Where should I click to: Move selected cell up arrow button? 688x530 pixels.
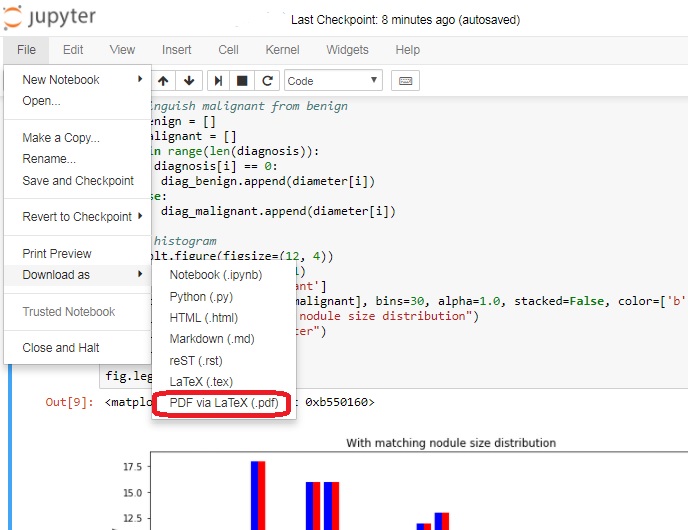pyautogui.click(x=163, y=81)
